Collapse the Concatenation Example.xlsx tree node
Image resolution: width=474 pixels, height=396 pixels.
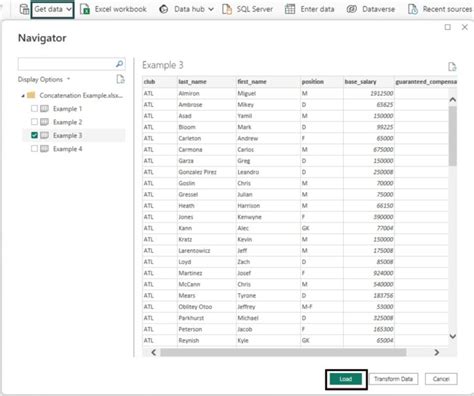(23, 96)
